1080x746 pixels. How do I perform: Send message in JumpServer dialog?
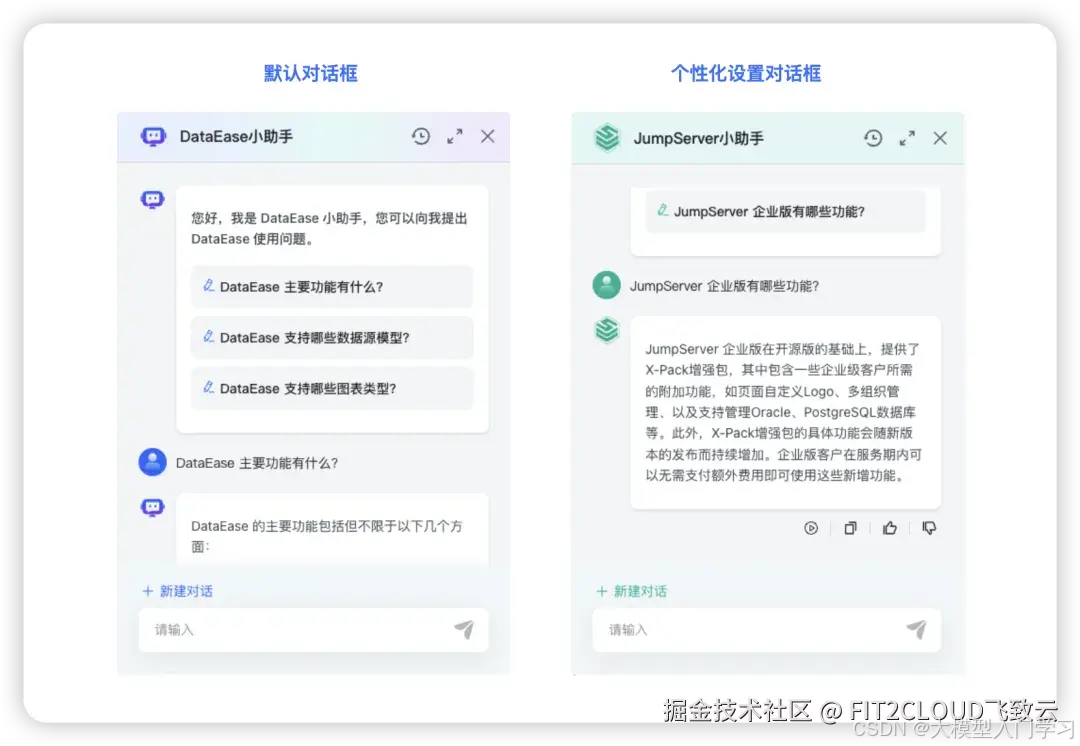[916, 629]
